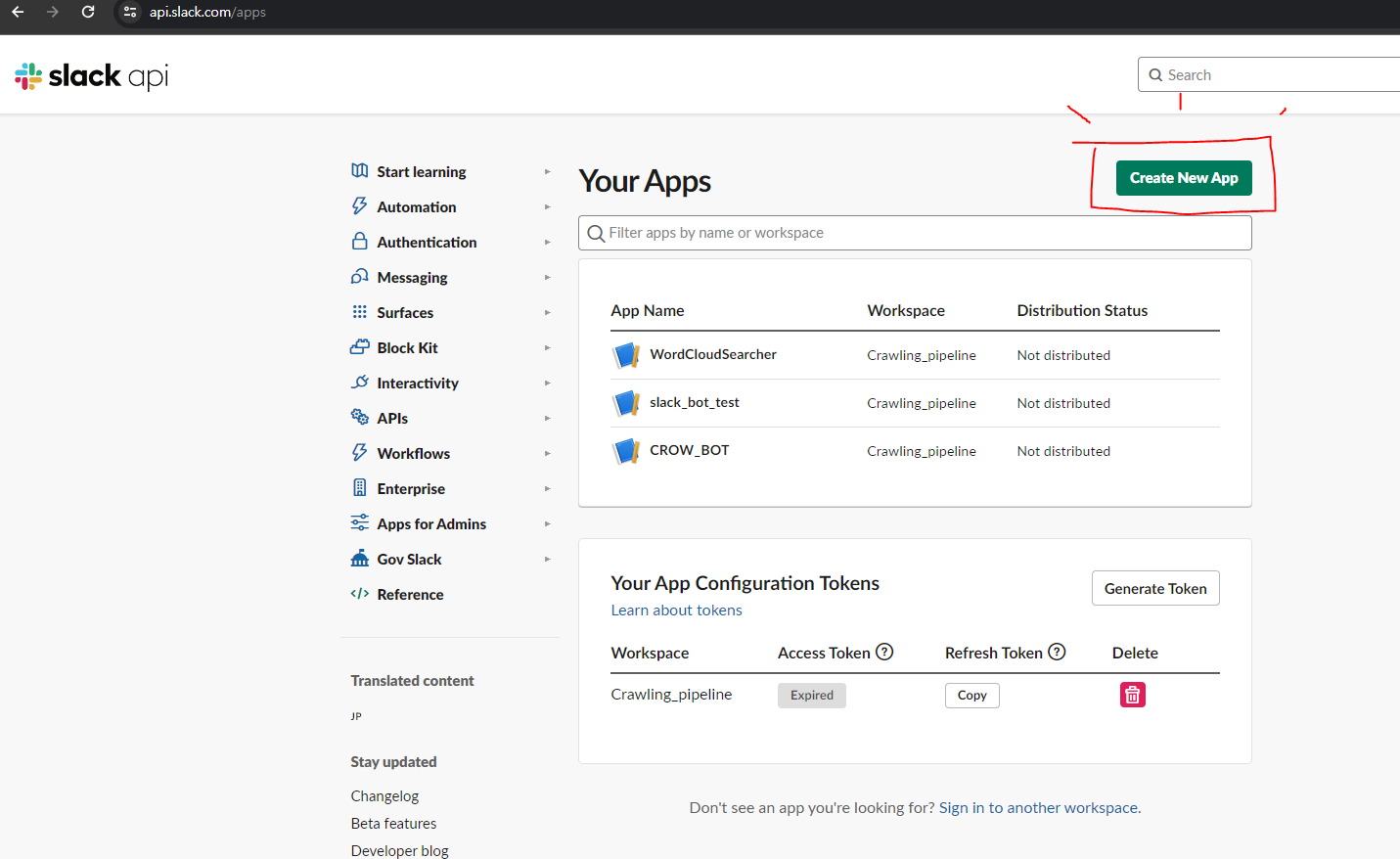Image resolution: width=1400 pixels, height=859 pixels.
Task: Open the Workflows sidebar item
Action: 413,454
